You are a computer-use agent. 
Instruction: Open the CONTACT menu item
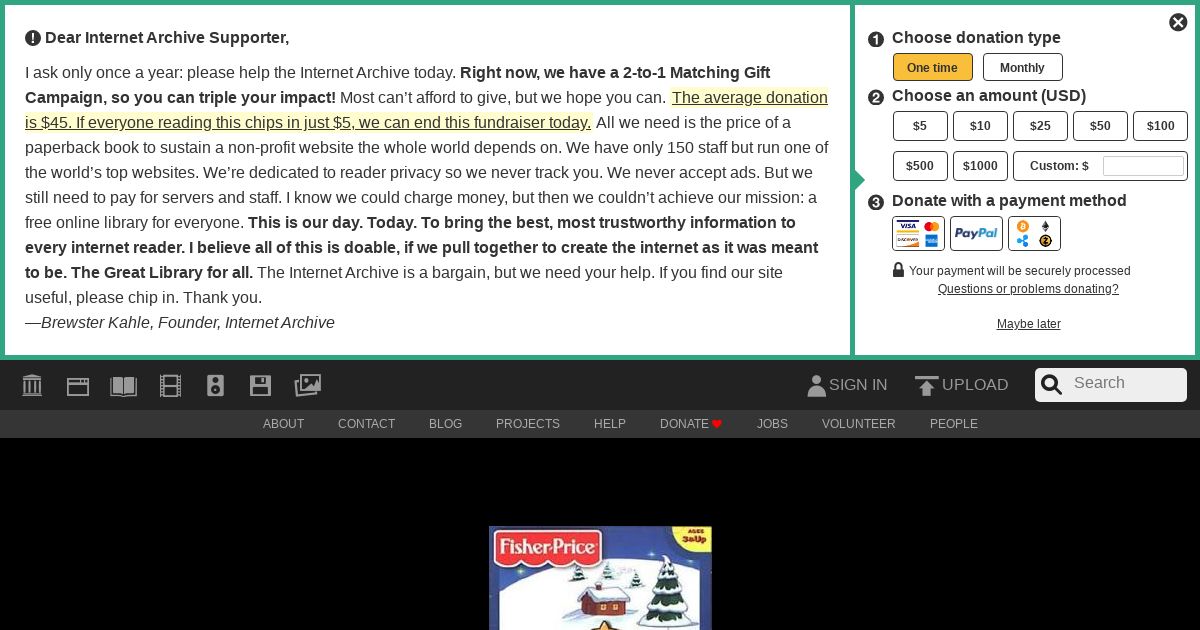point(366,424)
